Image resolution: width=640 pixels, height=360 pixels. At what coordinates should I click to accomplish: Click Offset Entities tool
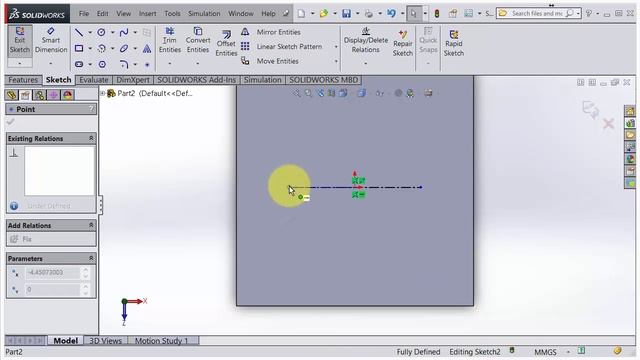[226, 43]
